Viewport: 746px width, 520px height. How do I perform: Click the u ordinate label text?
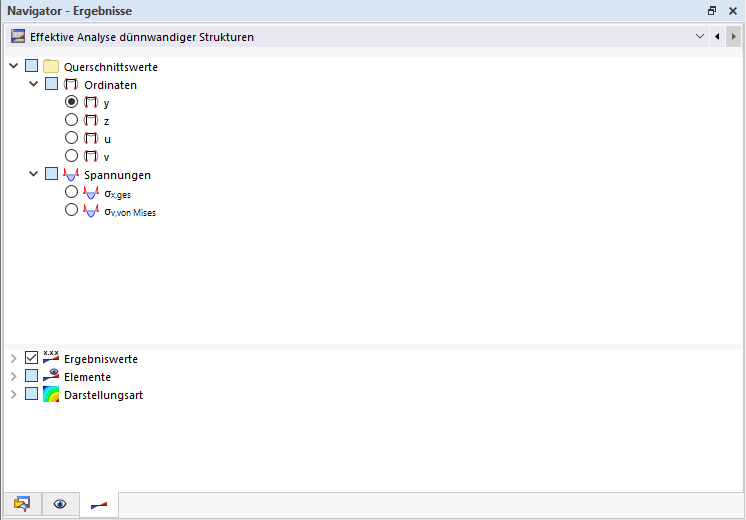point(108,139)
